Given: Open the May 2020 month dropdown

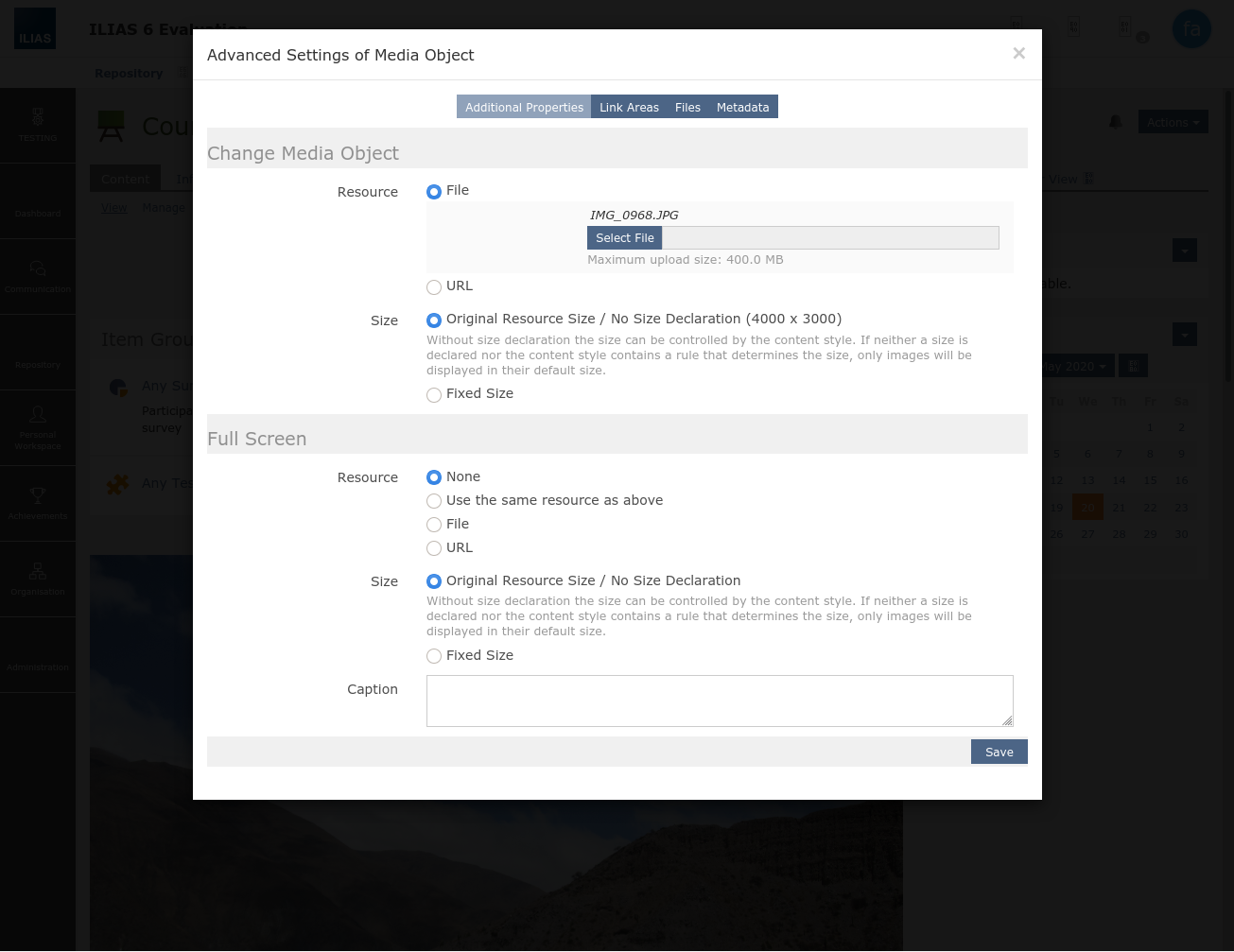Looking at the screenshot, I should click(1069, 366).
